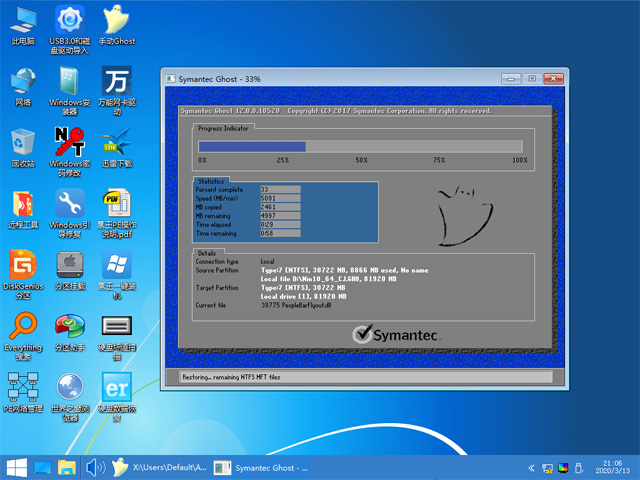
Task: Open the Windows boot repair wrench icon
Action: 69,204
